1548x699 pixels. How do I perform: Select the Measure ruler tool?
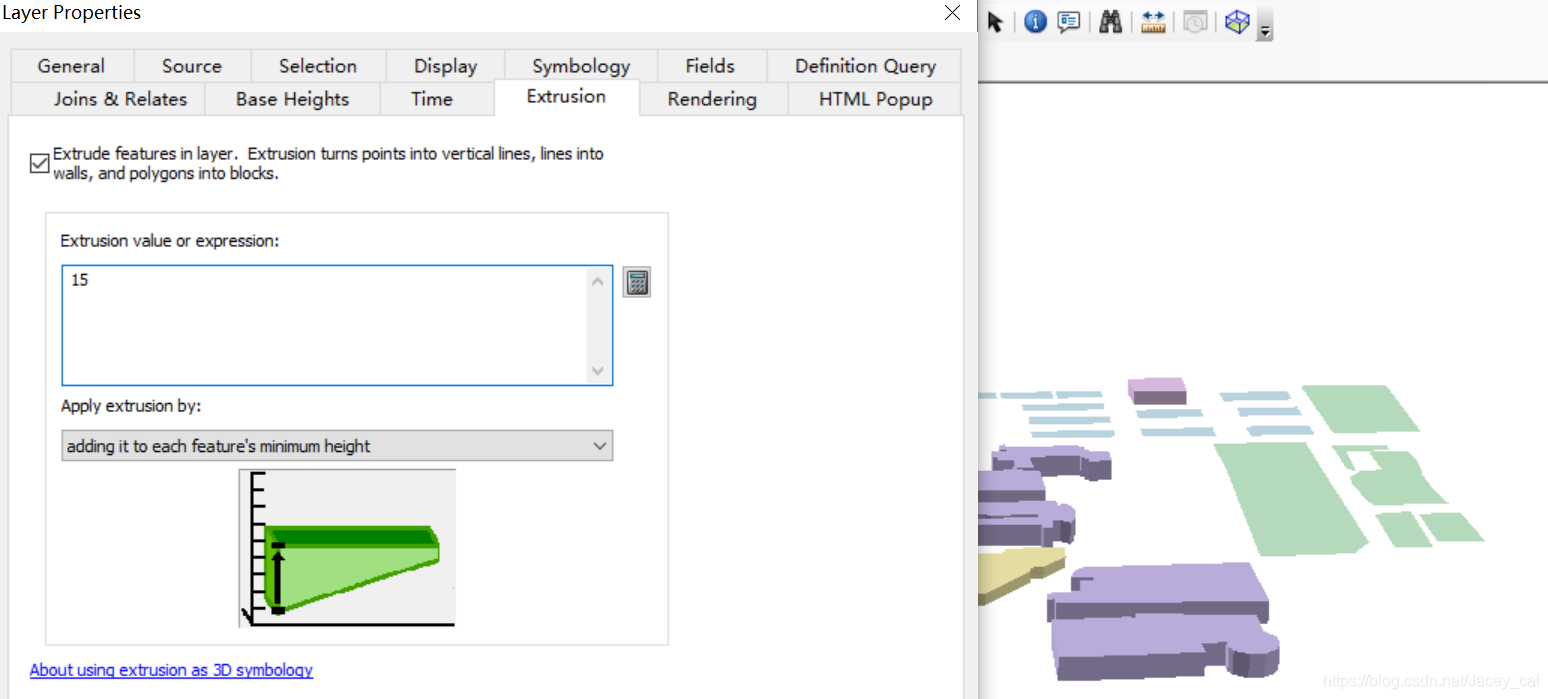point(1153,22)
